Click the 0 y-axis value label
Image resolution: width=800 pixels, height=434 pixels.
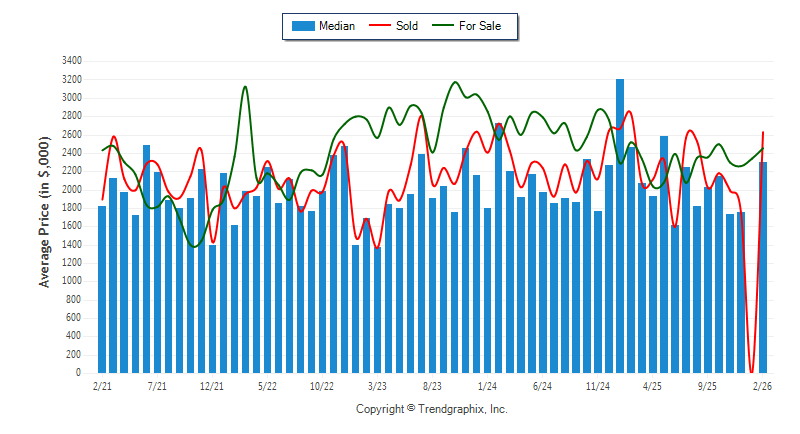(x=79, y=372)
